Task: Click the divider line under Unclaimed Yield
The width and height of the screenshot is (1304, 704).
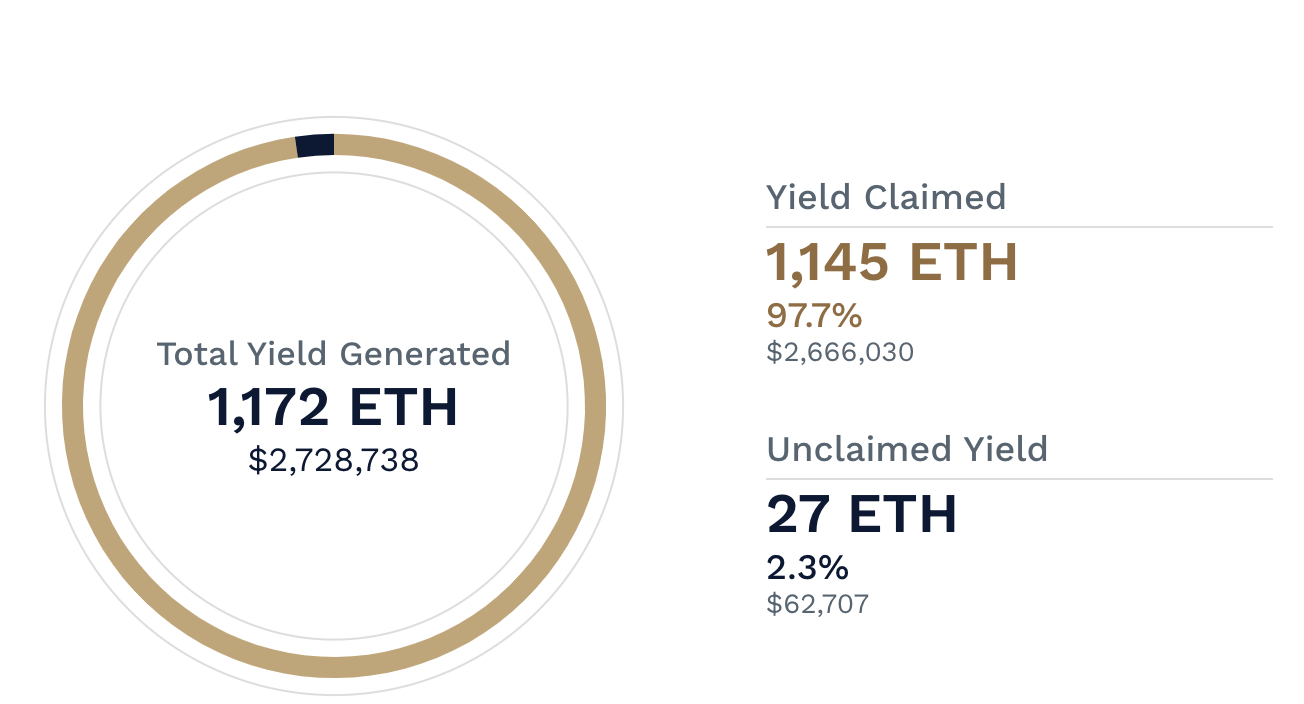Action: [x=1019, y=479]
